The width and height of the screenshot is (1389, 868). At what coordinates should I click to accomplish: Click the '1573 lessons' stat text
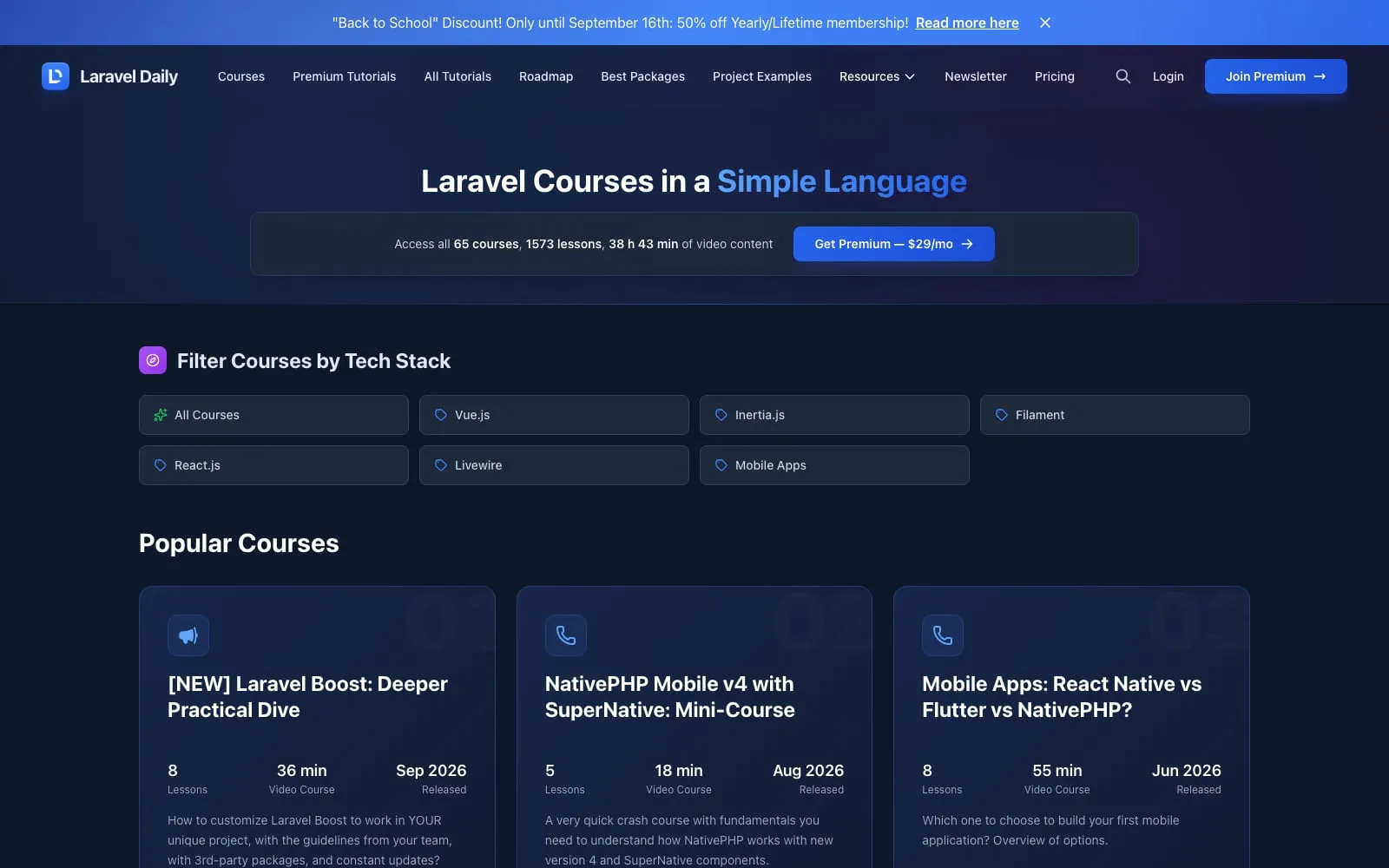click(563, 244)
